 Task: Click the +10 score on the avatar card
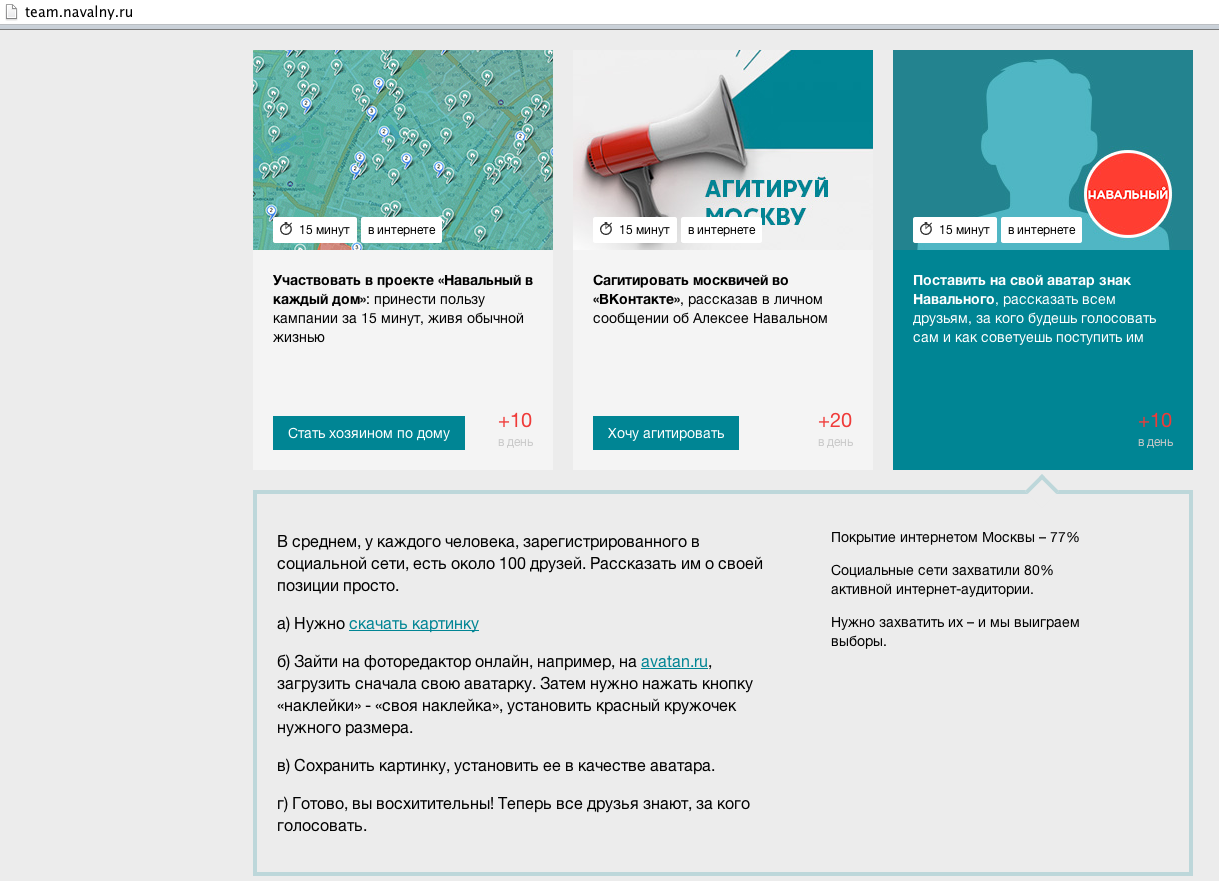1155,421
